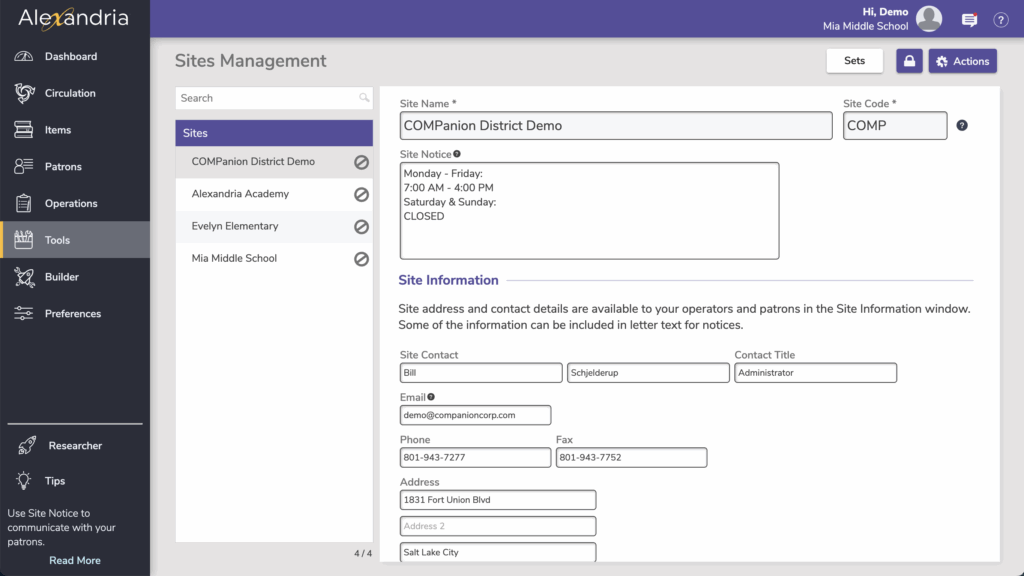Click the Sites list header

[274, 133]
